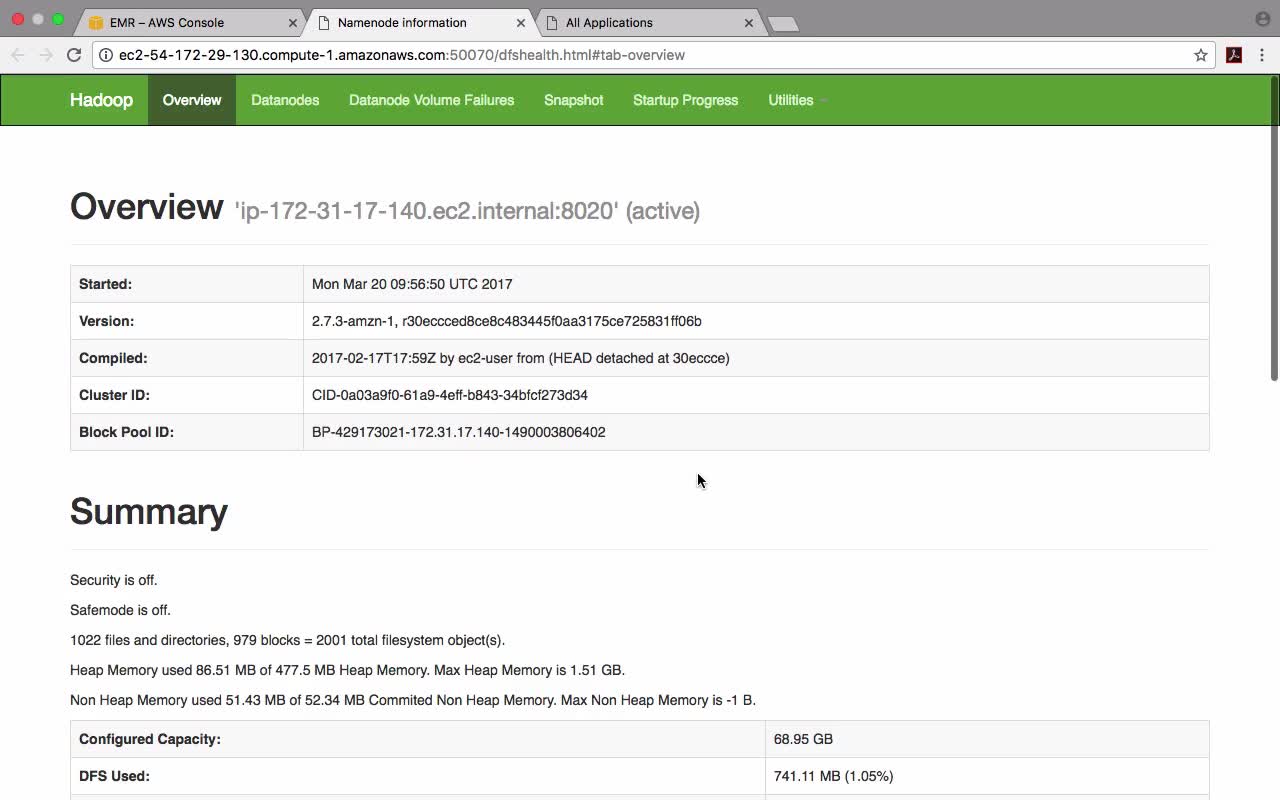Image resolution: width=1280 pixels, height=800 pixels.
Task: Close the All Applications tab
Action: (x=749, y=22)
